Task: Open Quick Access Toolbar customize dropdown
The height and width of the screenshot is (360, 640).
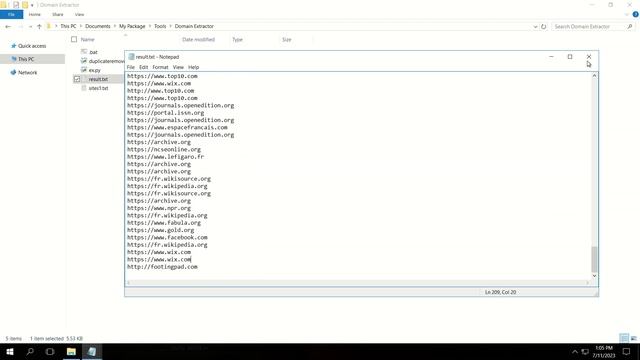Action: pos(32,5)
